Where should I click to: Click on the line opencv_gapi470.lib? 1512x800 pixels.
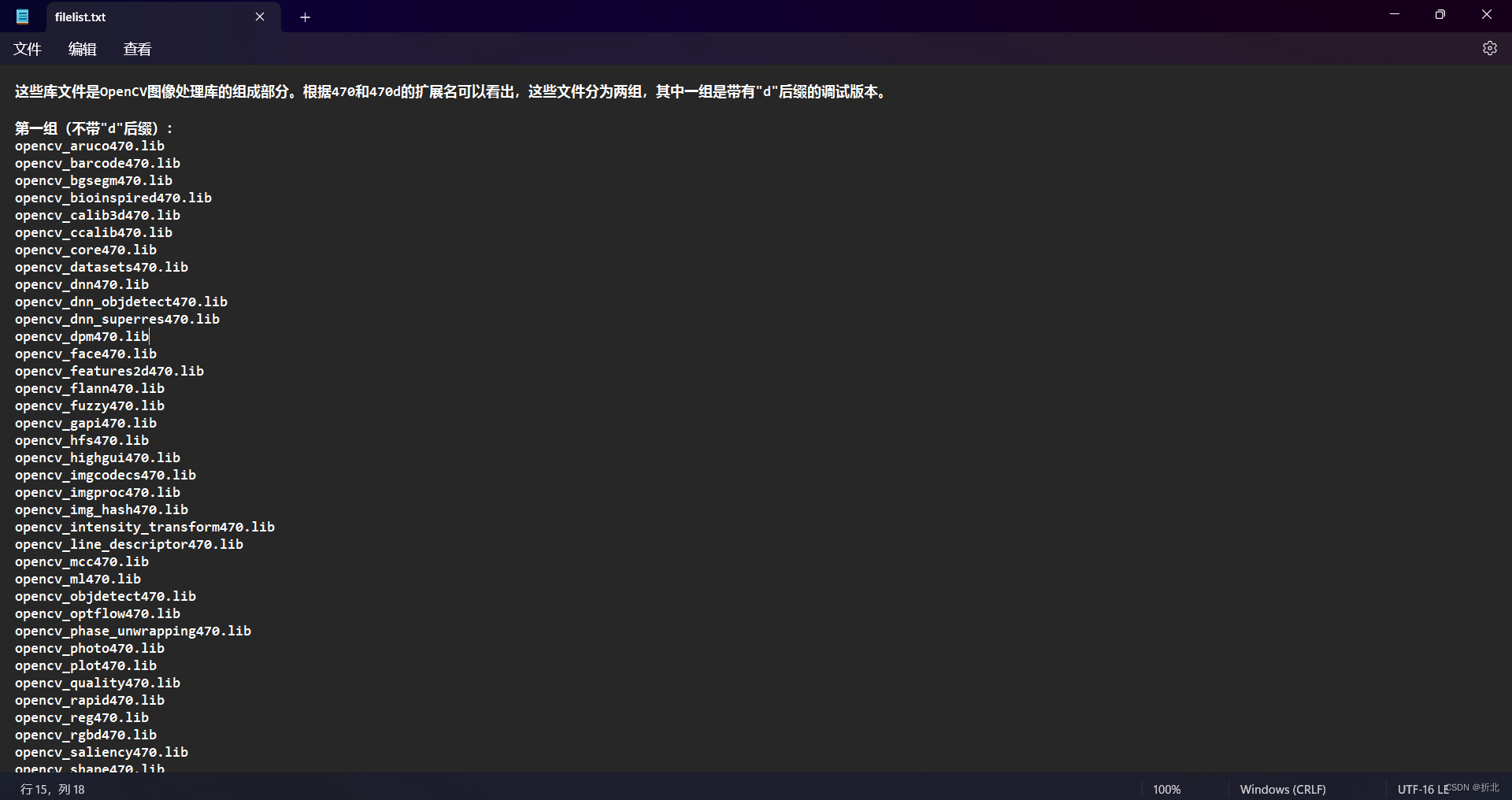click(x=86, y=423)
